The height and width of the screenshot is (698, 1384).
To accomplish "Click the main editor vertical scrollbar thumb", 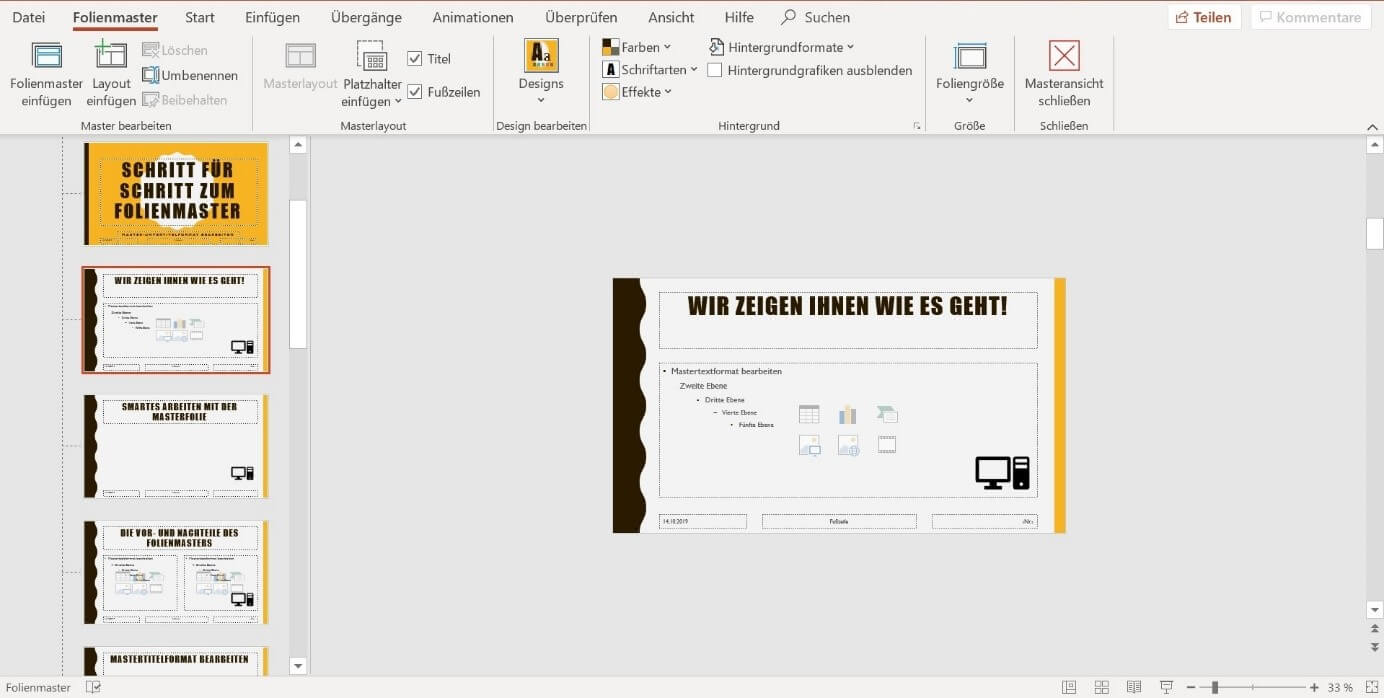I will point(1375,233).
